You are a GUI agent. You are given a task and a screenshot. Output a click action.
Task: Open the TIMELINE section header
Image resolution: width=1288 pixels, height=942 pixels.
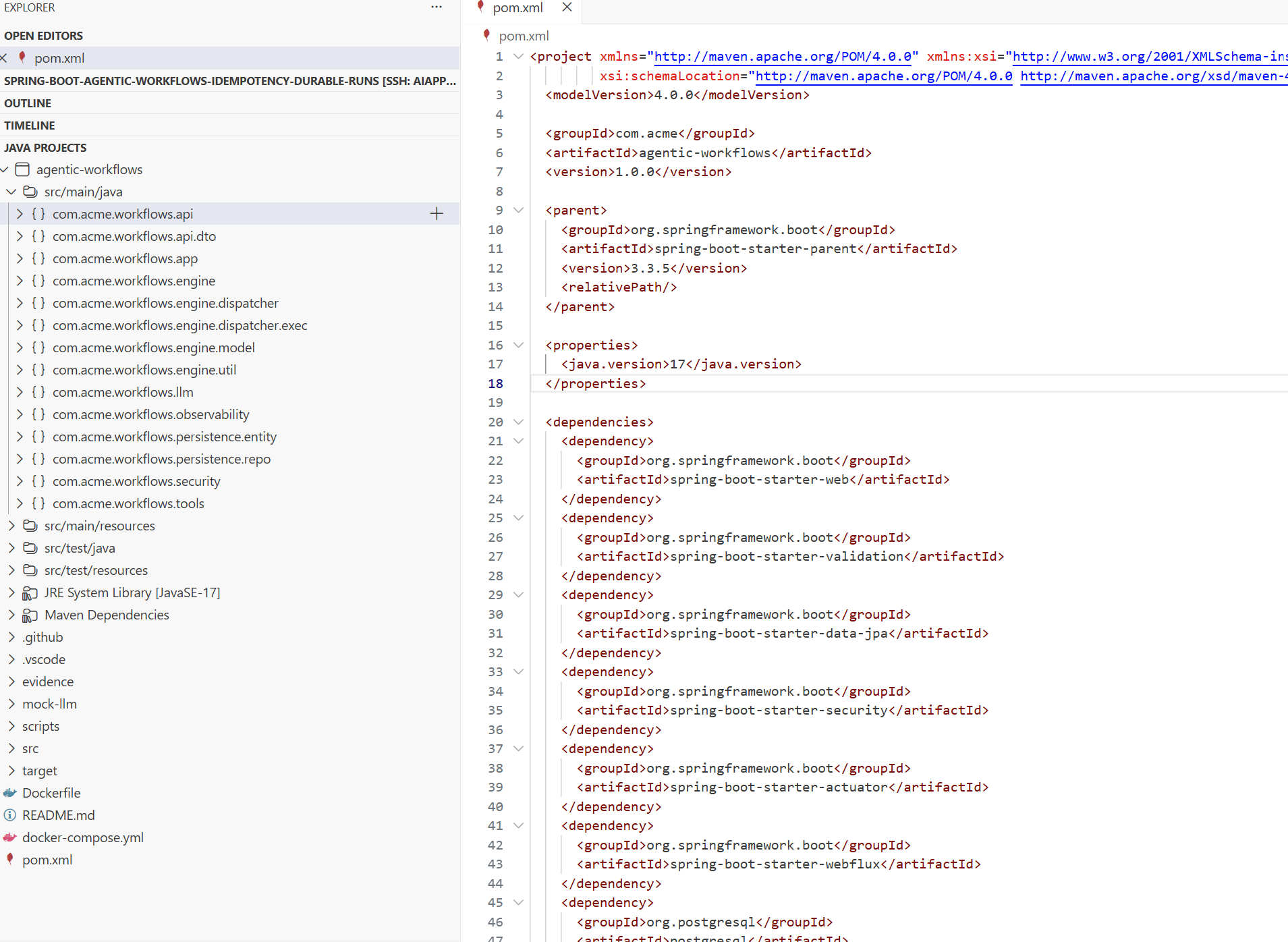coord(30,125)
